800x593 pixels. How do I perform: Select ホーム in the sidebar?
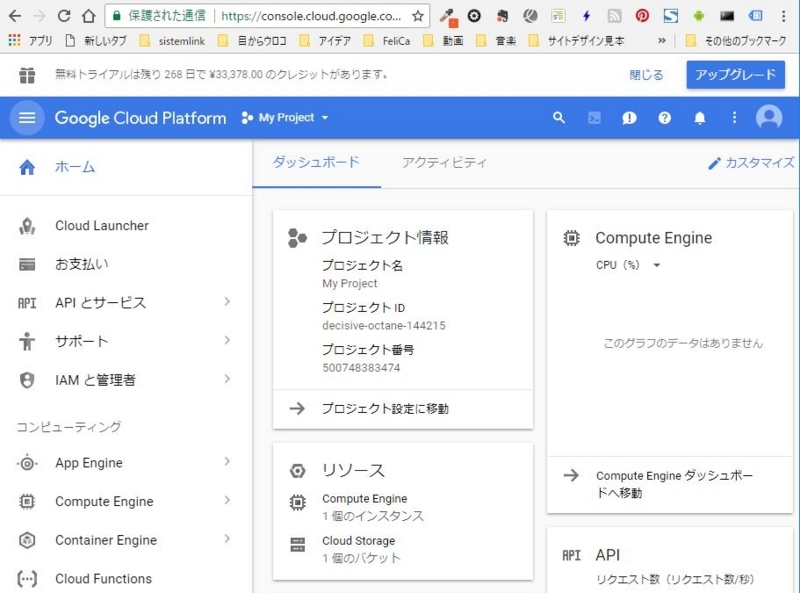point(76,167)
